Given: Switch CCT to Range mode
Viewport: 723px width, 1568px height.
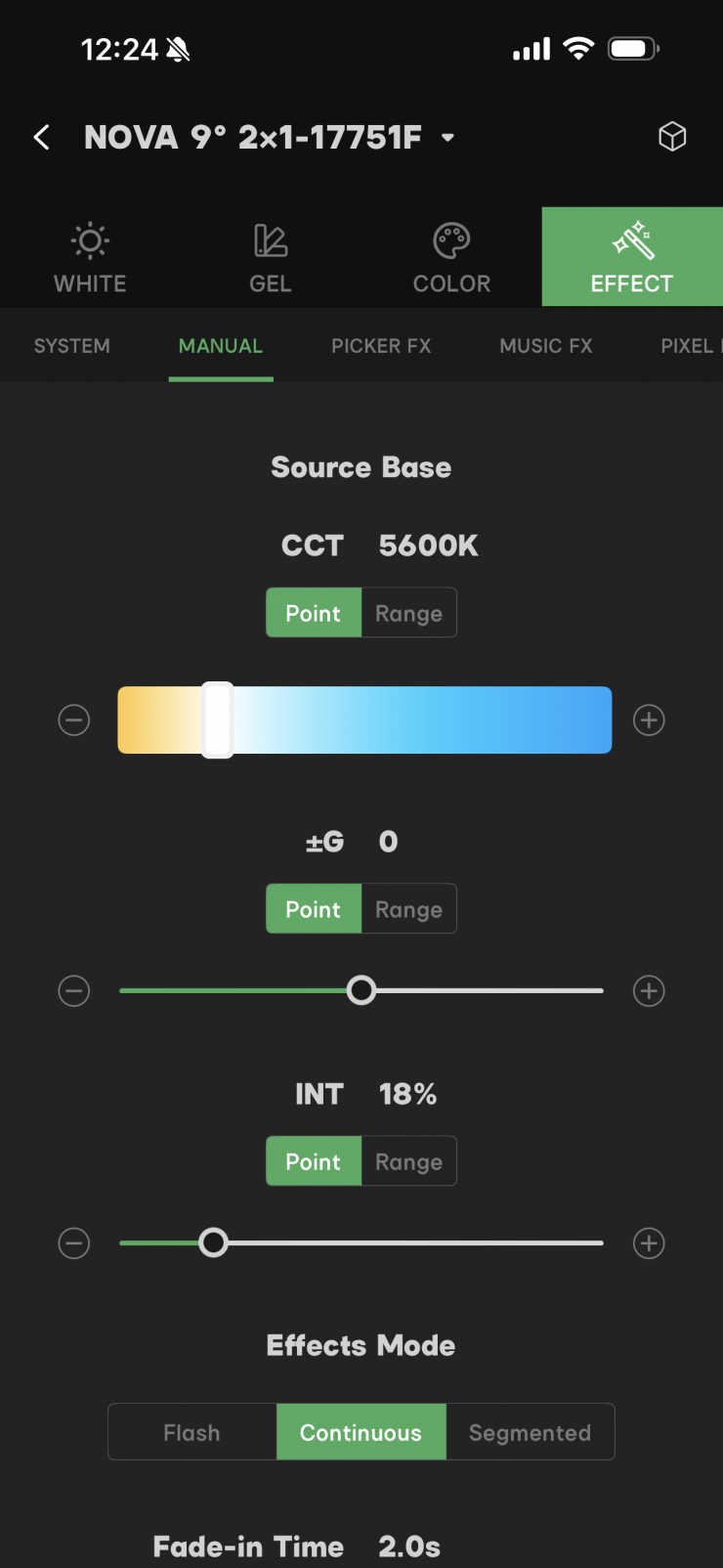Looking at the screenshot, I should pos(408,613).
